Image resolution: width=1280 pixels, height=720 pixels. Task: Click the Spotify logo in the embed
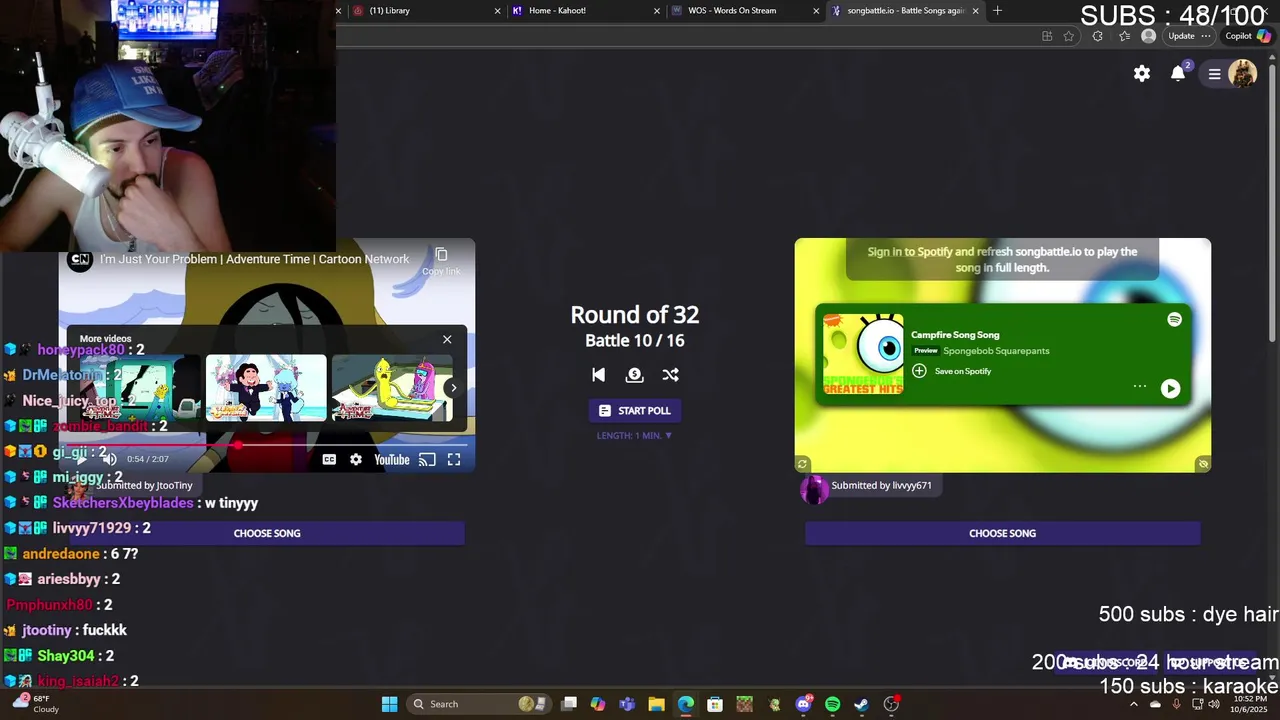(x=1174, y=319)
